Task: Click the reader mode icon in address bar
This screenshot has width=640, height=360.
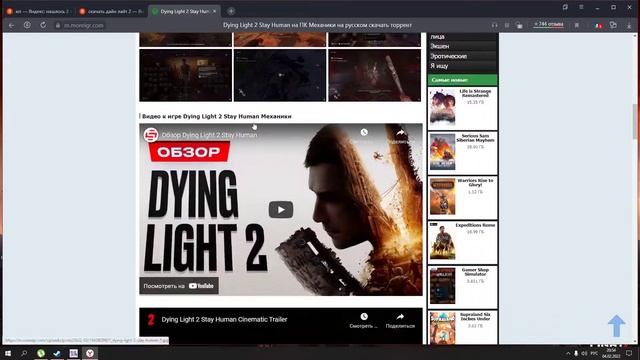Action: [x=507, y=25]
